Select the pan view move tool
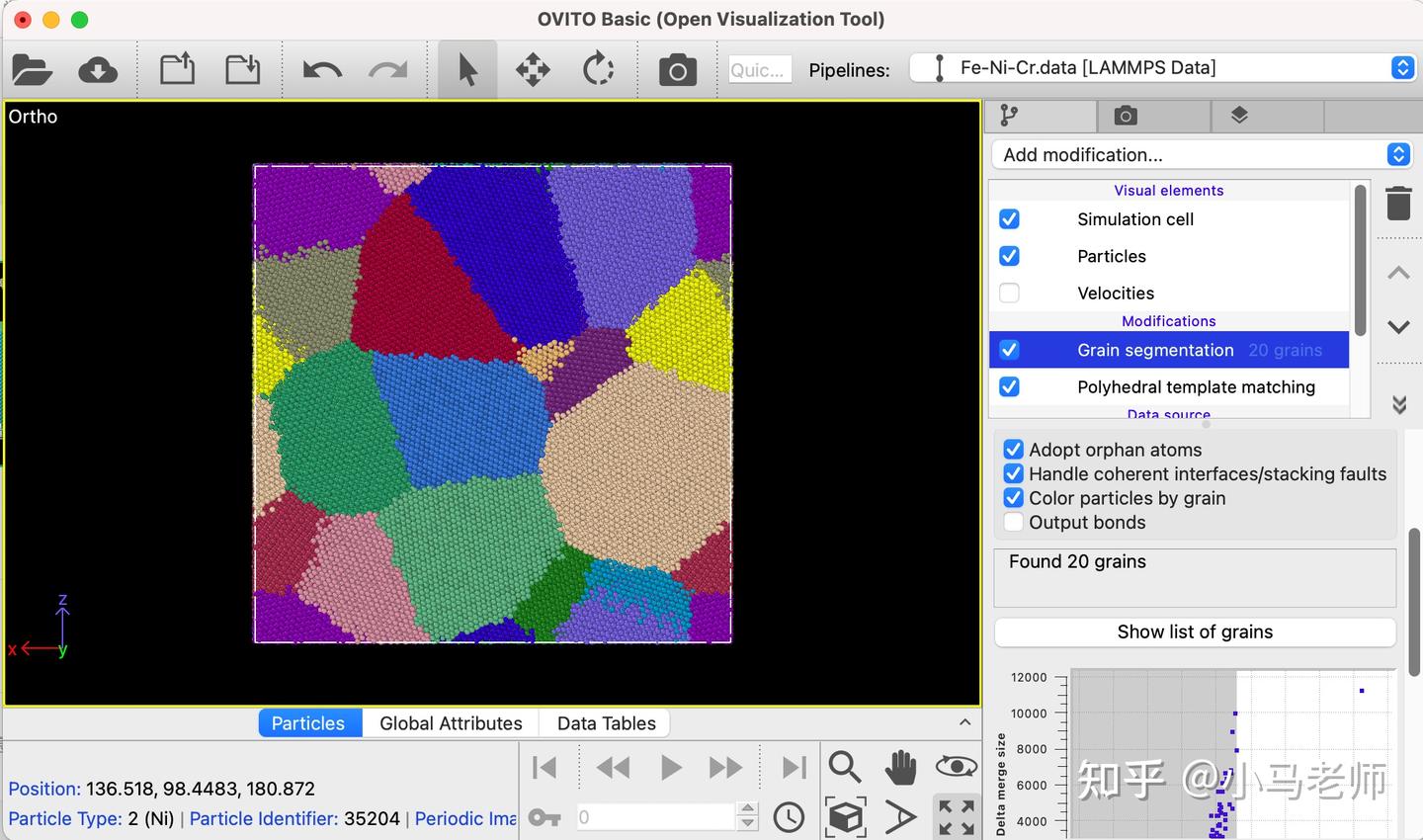This screenshot has width=1423, height=840. pyautogui.click(x=533, y=70)
